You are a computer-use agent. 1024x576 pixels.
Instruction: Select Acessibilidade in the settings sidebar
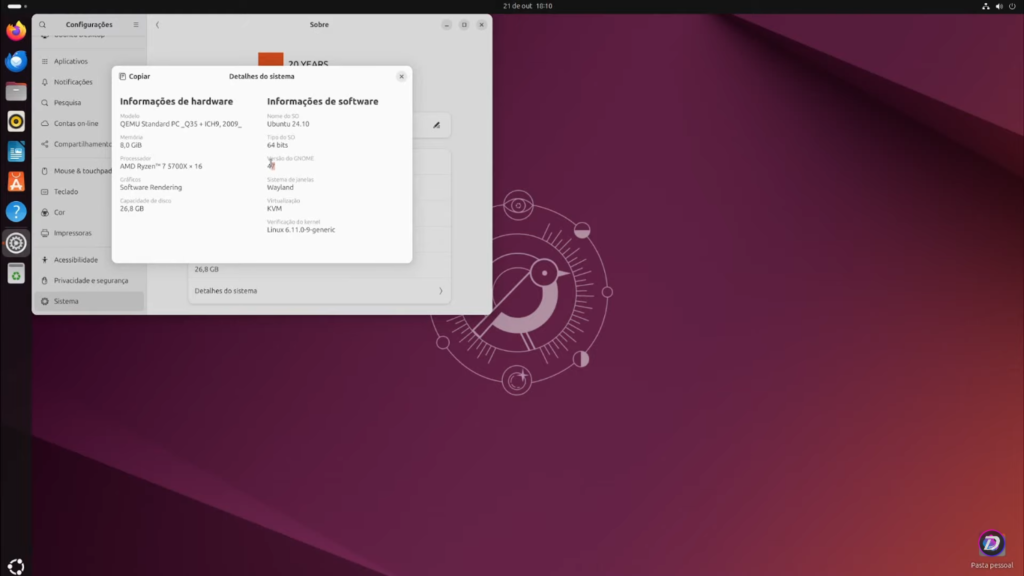click(89, 260)
